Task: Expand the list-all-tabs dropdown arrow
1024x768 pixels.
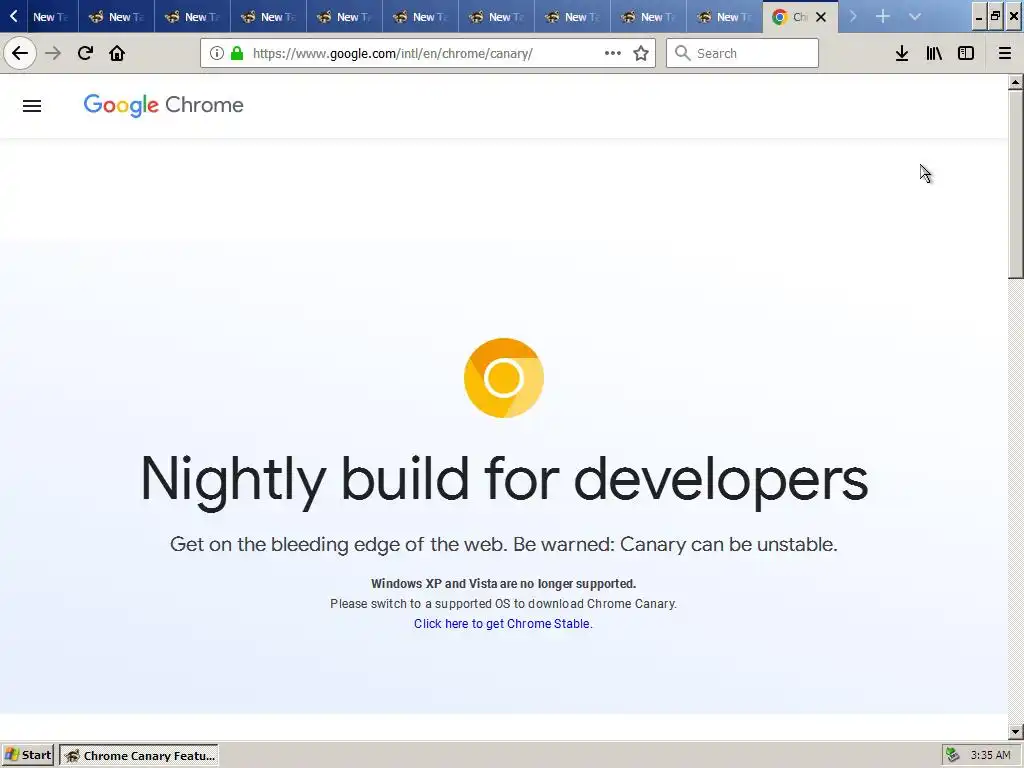Action: click(914, 16)
